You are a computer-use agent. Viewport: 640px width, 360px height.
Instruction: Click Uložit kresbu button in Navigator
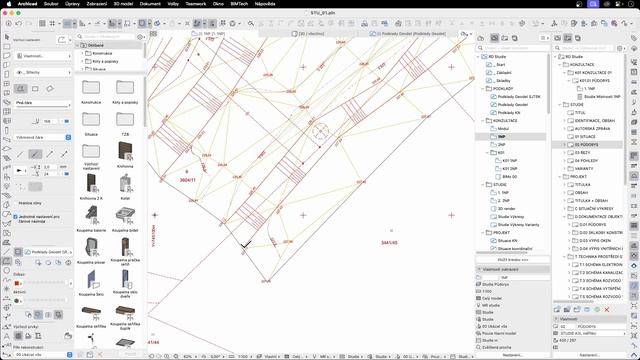513,260
